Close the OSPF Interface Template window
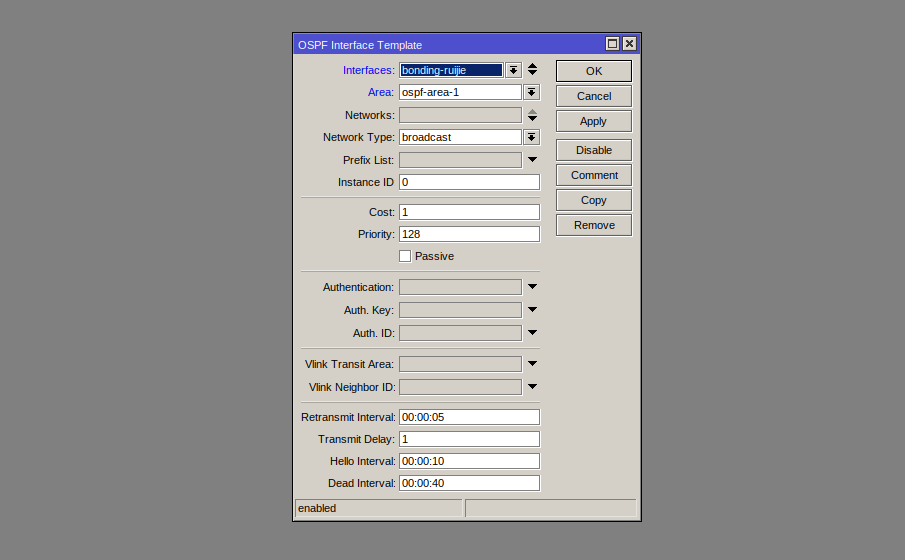 [x=629, y=44]
